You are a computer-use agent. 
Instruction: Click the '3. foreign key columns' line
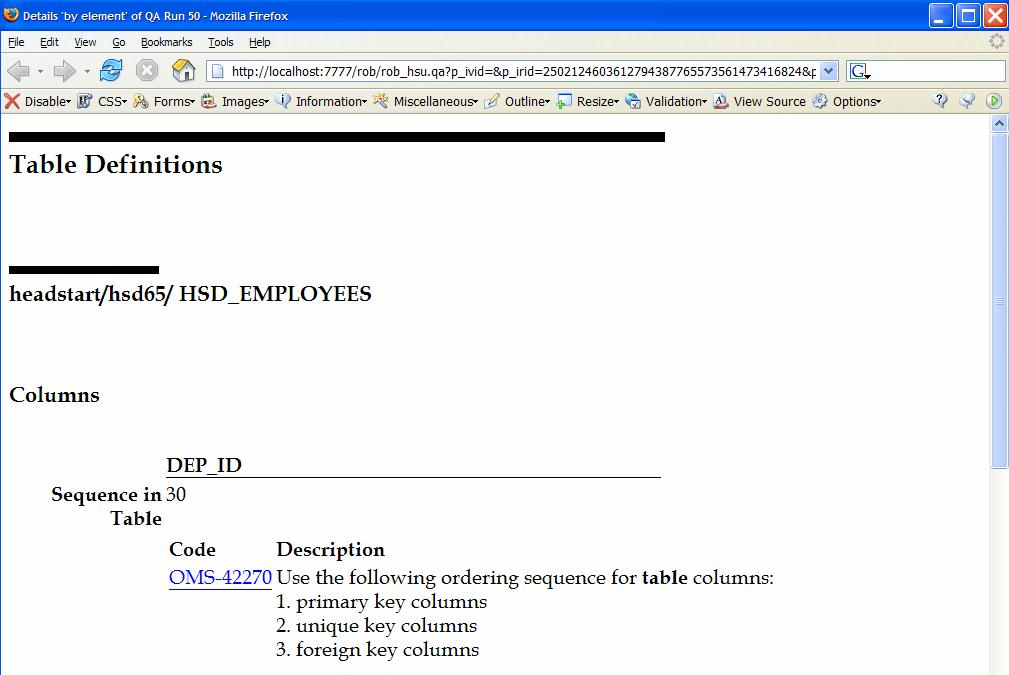[378, 649]
